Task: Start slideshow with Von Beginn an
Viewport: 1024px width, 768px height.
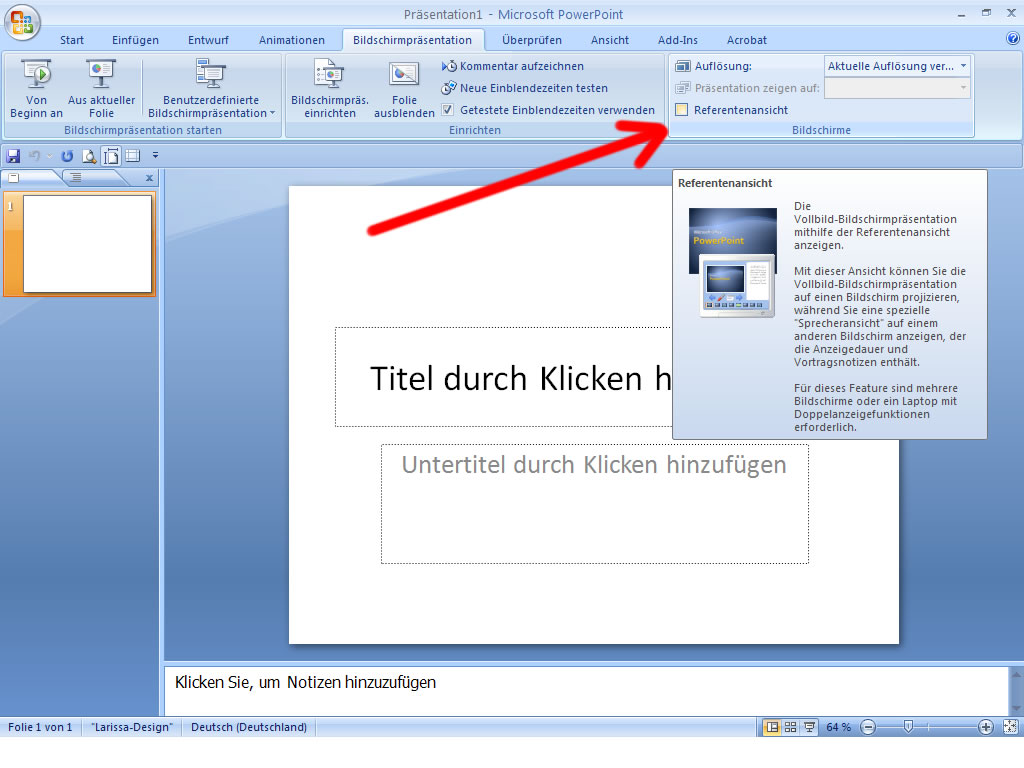Action: coord(37,89)
